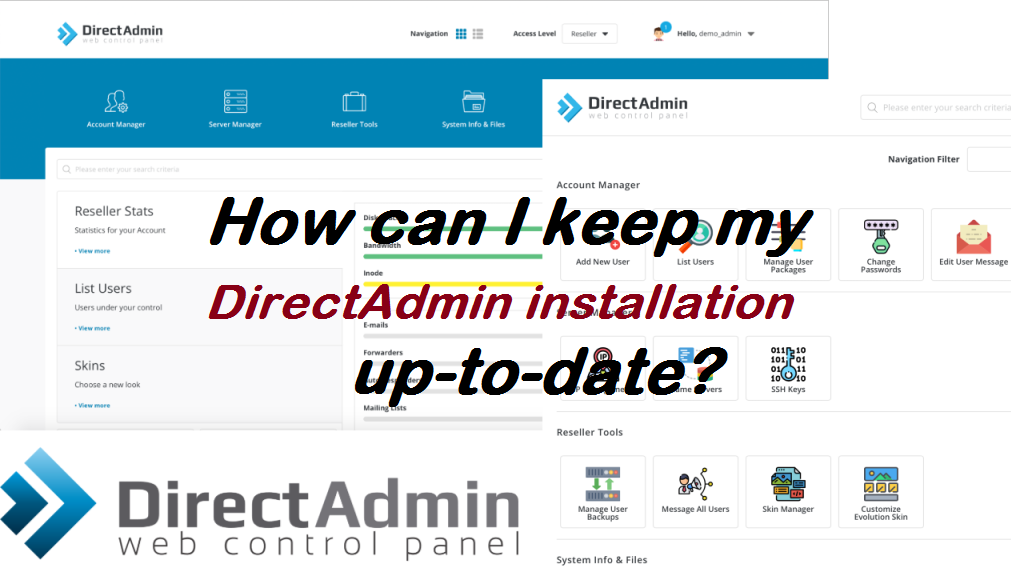Switch navigation to list view

coord(478,34)
